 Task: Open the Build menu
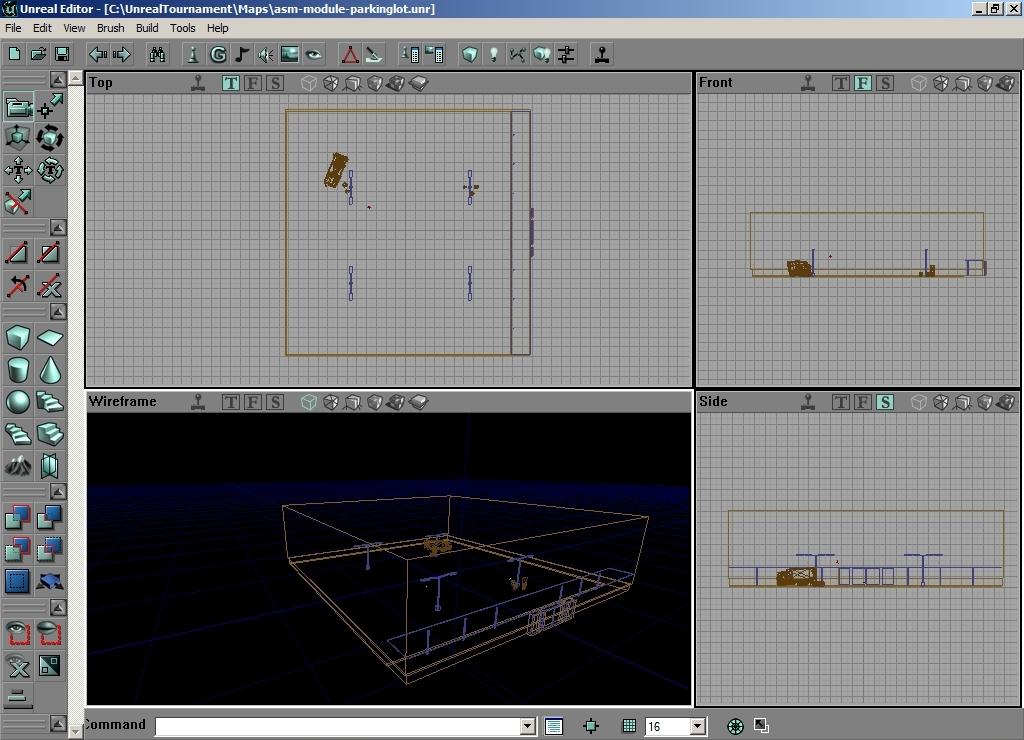tap(147, 28)
